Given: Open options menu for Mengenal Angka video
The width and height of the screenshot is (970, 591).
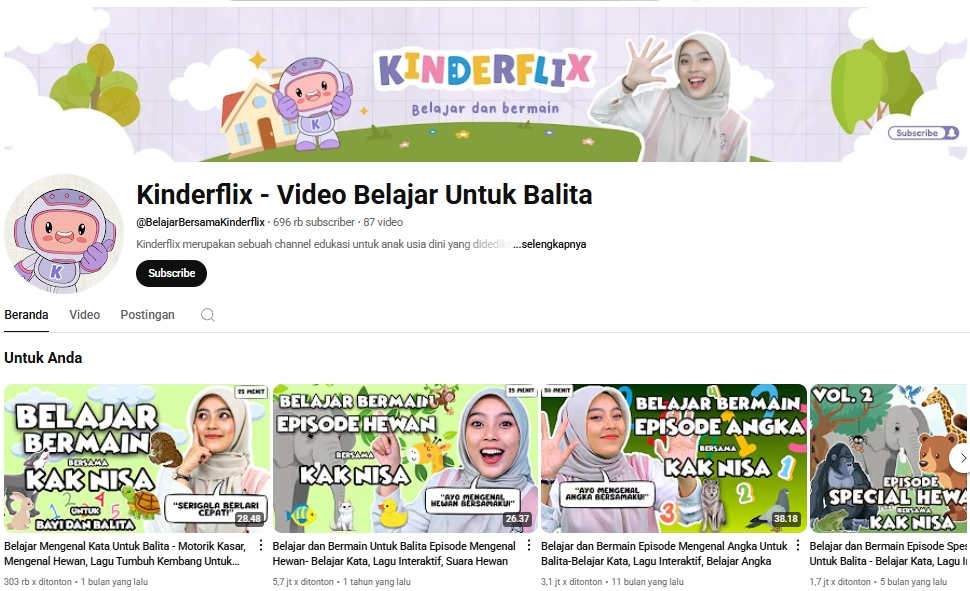Looking at the screenshot, I should 797,545.
